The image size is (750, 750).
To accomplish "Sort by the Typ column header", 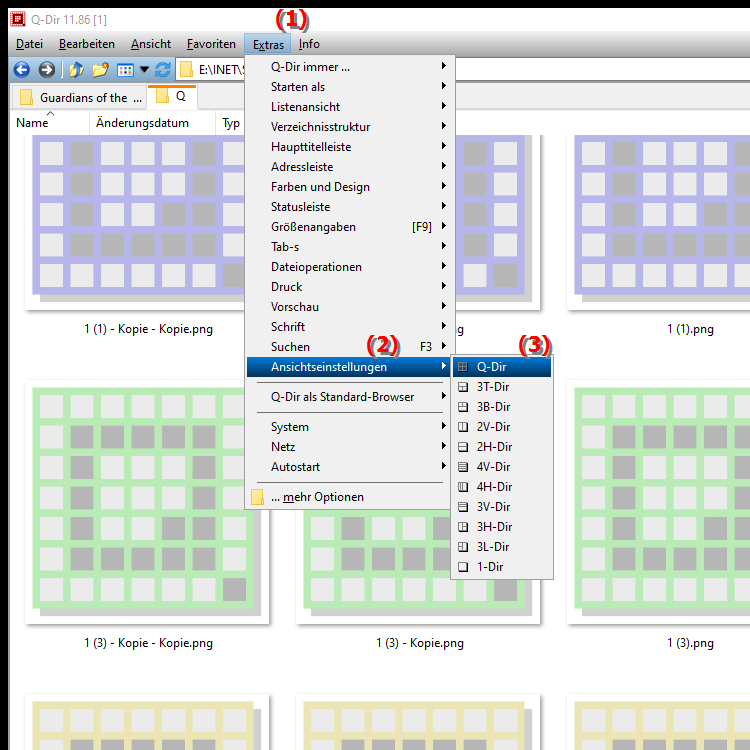I will coord(231,123).
